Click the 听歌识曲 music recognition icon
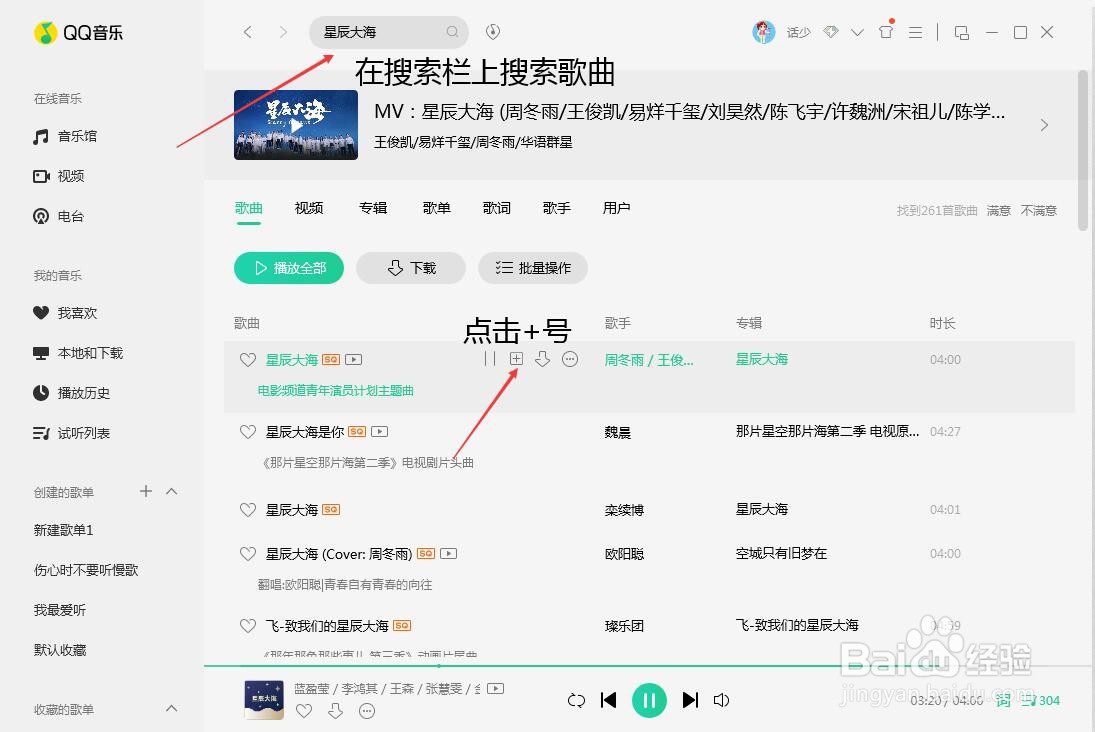This screenshot has width=1095, height=732. click(x=492, y=31)
